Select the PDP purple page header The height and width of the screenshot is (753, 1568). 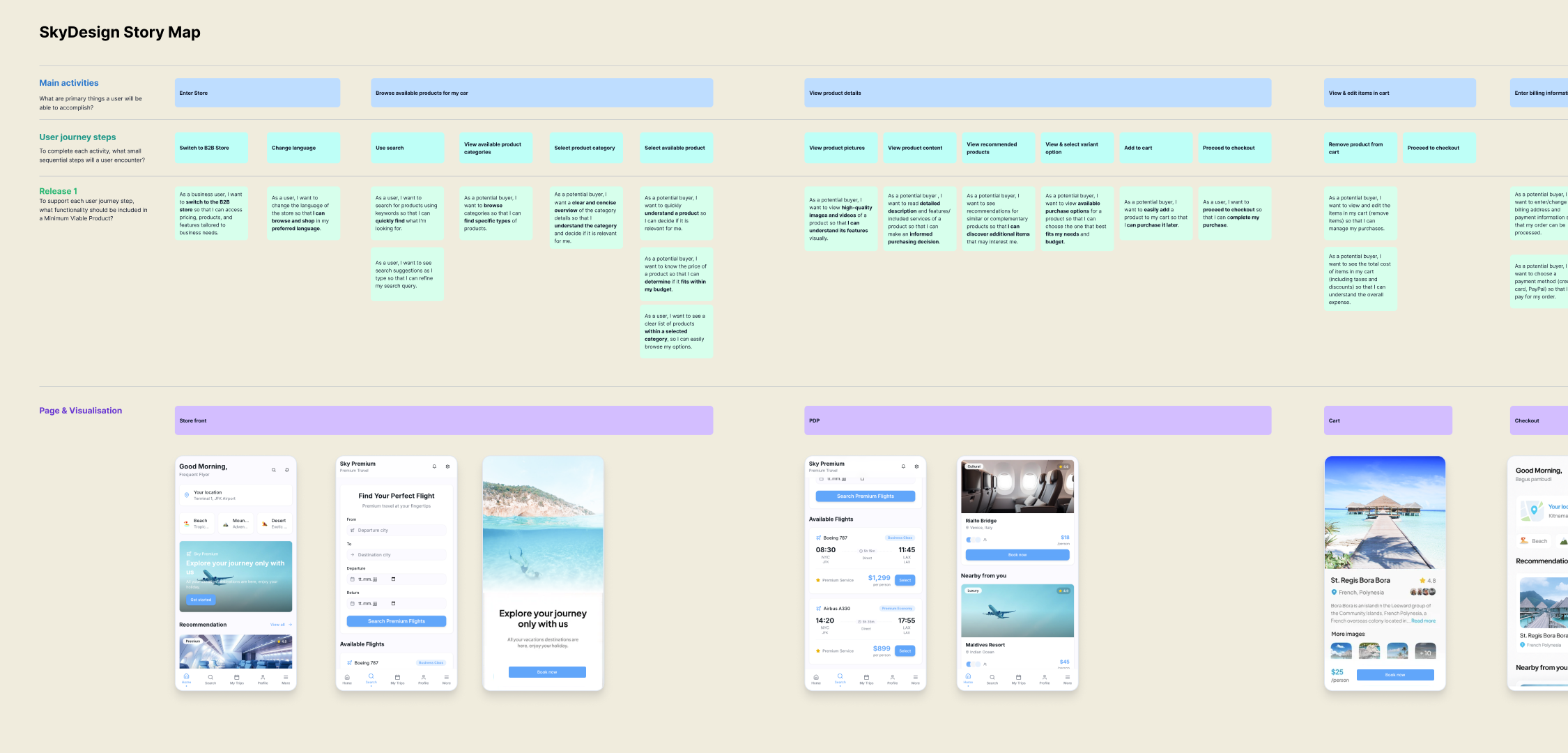point(1037,420)
